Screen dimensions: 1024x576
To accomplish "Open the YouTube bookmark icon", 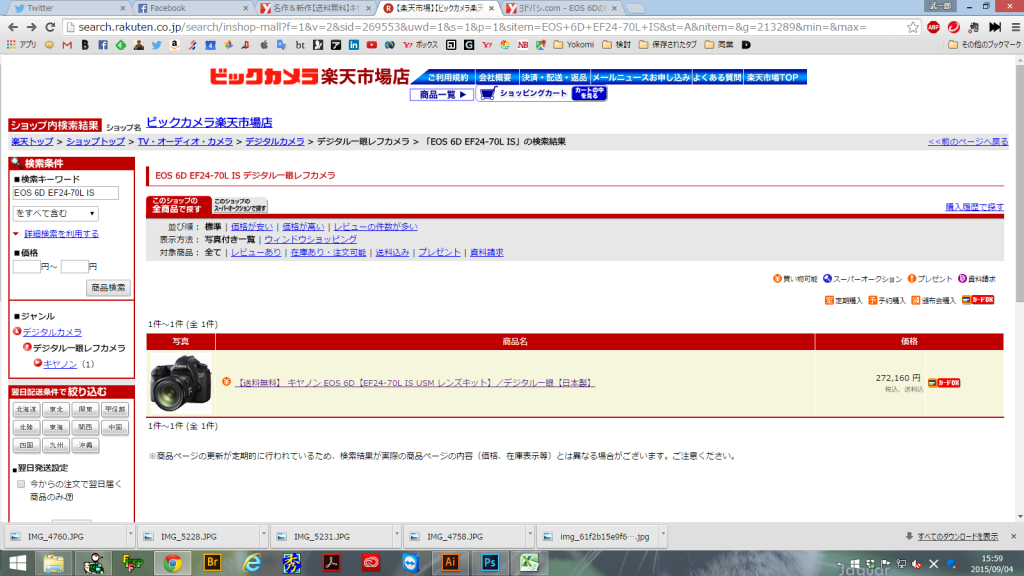I will click(x=372, y=45).
